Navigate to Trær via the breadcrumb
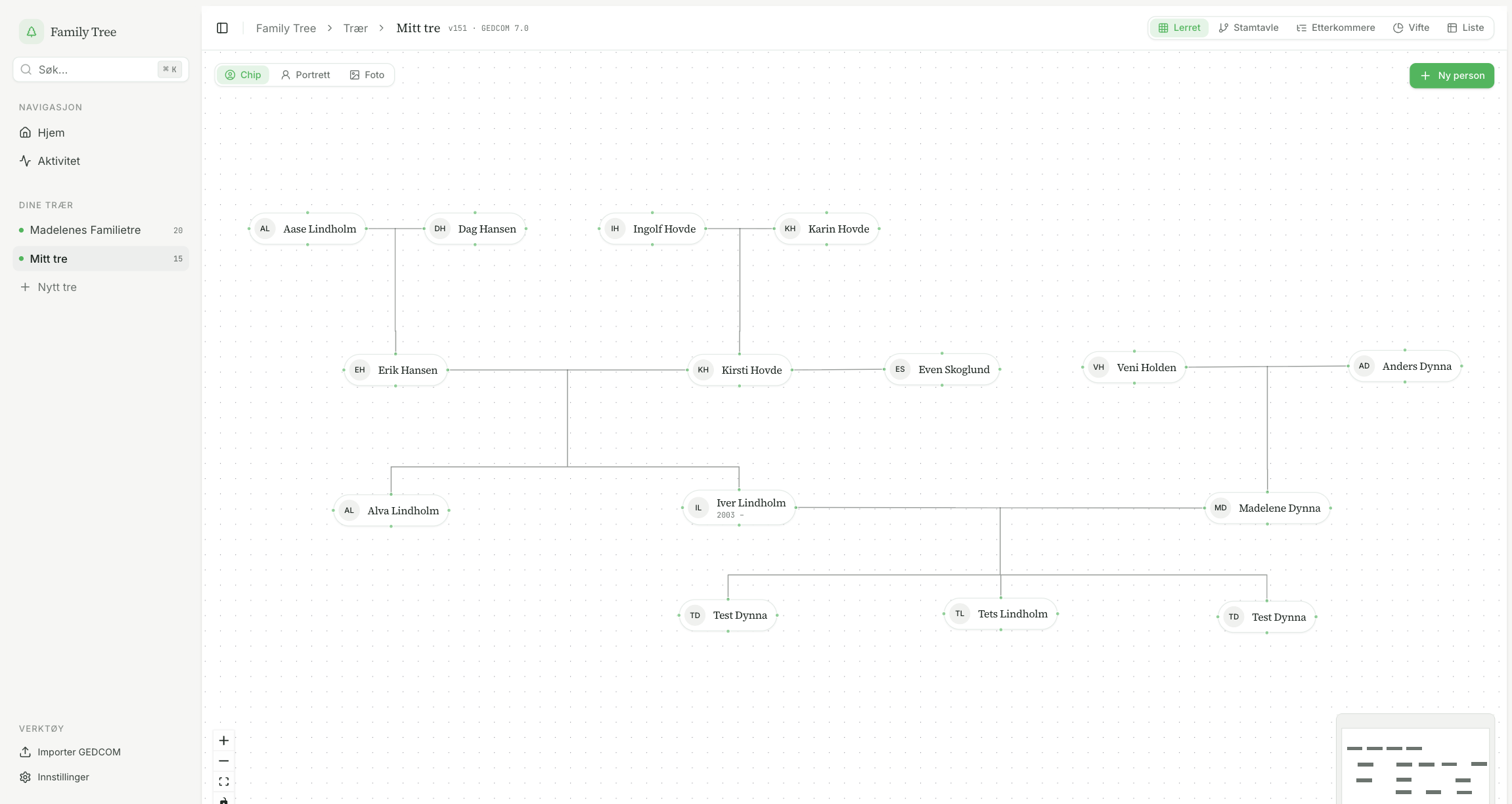Image resolution: width=1512 pixels, height=804 pixels. 355,28
